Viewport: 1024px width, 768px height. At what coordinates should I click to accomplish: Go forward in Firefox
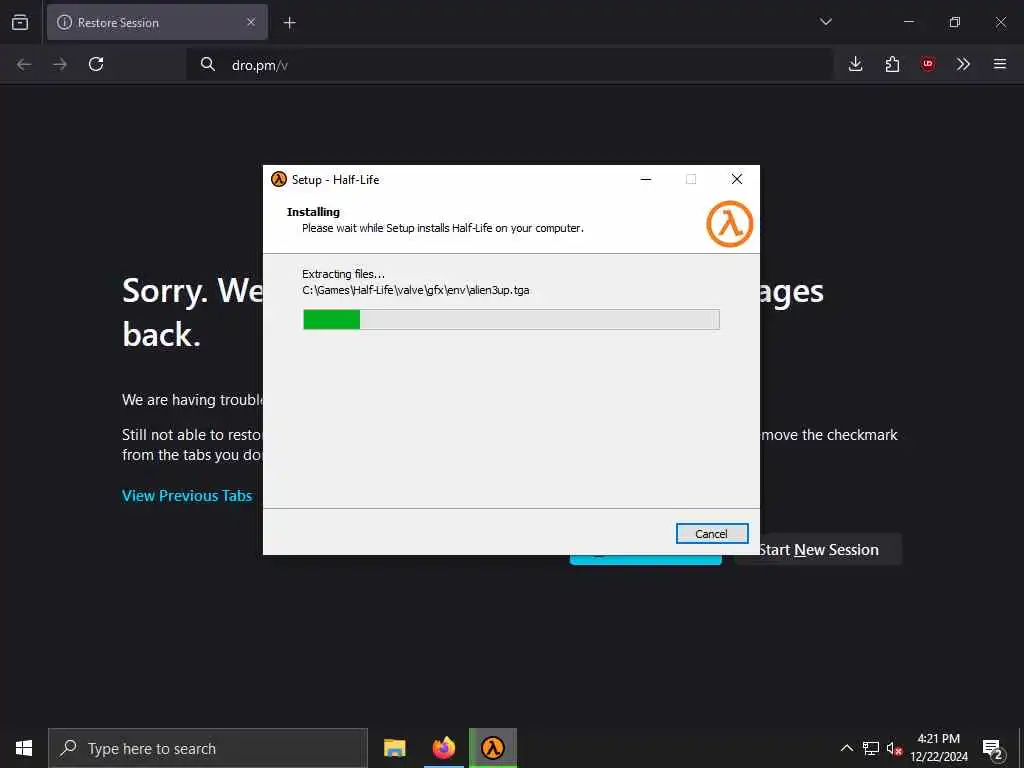[60, 64]
